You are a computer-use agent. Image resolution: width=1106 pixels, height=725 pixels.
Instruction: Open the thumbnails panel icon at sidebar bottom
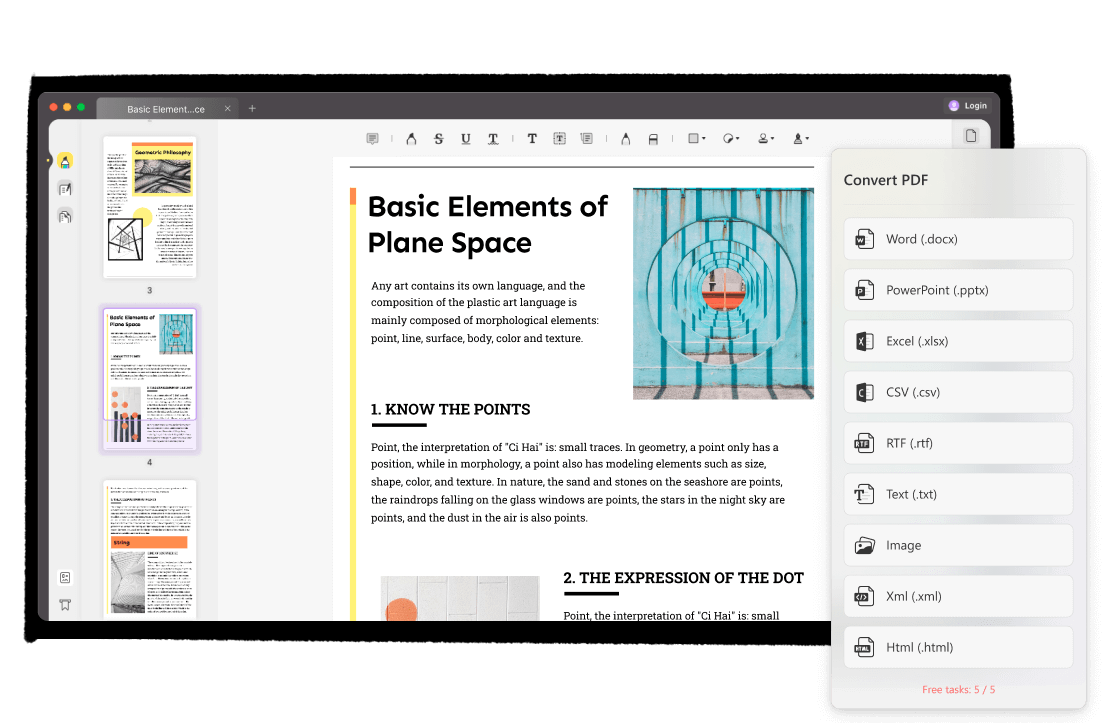(x=65, y=578)
